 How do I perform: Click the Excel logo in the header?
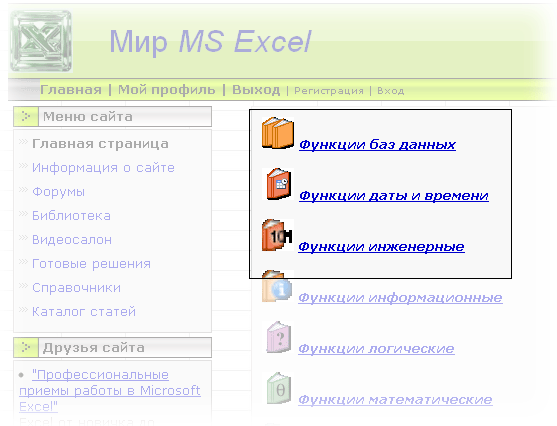[41, 41]
